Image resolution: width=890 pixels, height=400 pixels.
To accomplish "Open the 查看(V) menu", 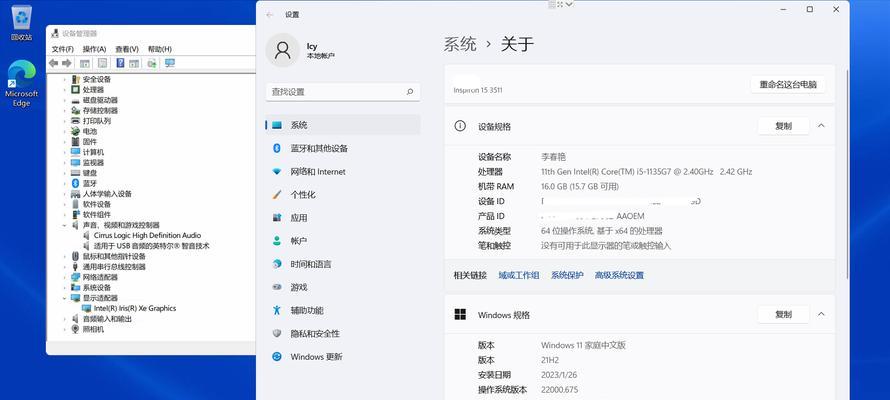I will [127, 49].
